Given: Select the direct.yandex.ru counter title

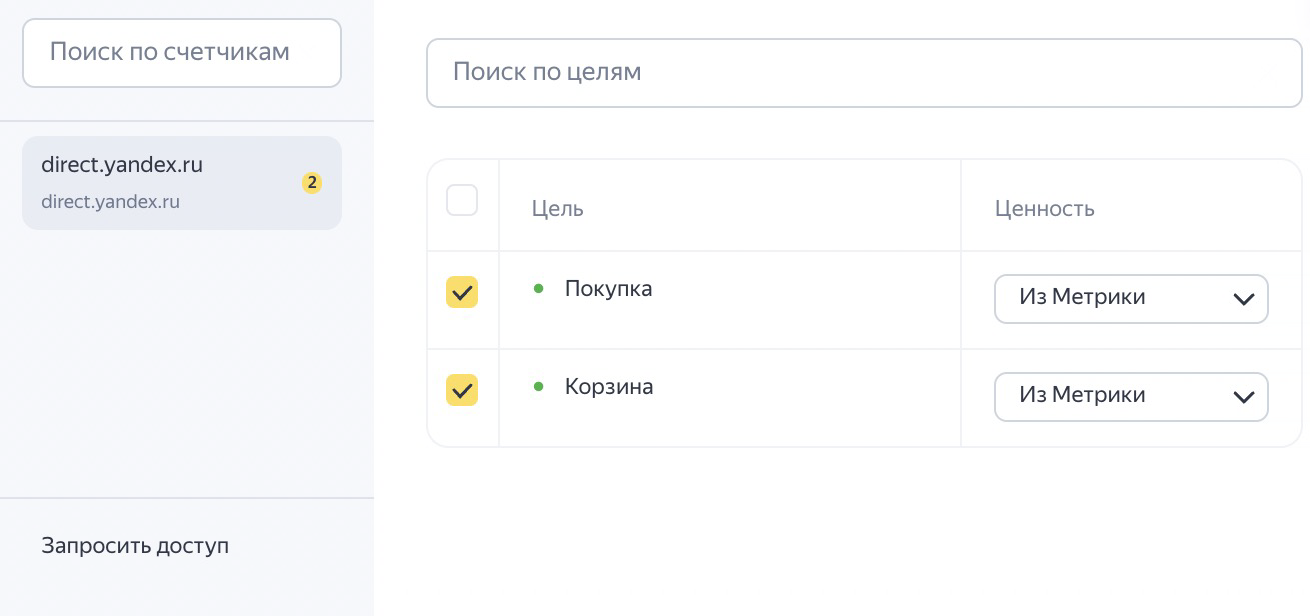Looking at the screenshot, I should point(122,165).
